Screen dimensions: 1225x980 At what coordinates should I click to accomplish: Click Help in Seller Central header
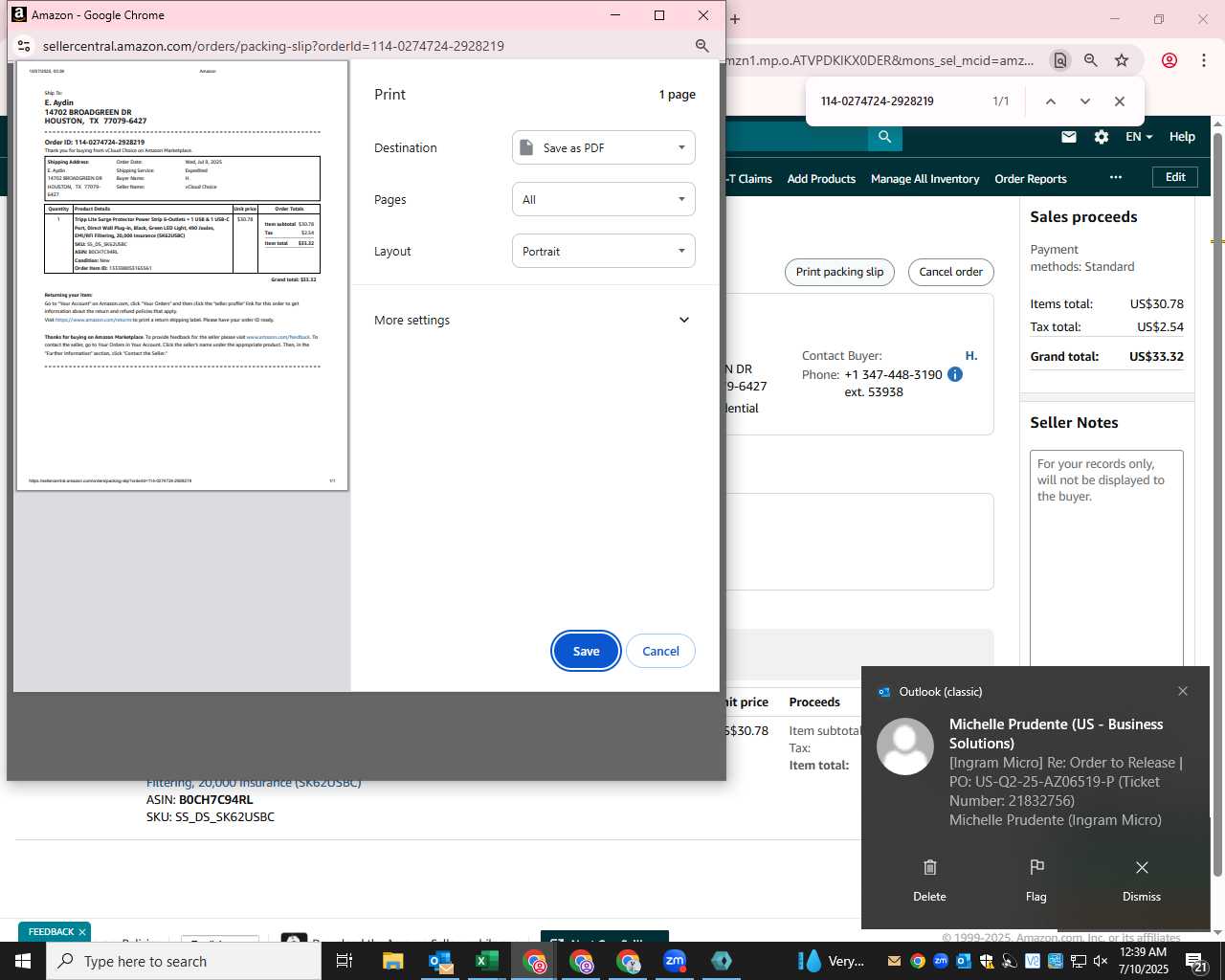(x=1182, y=137)
